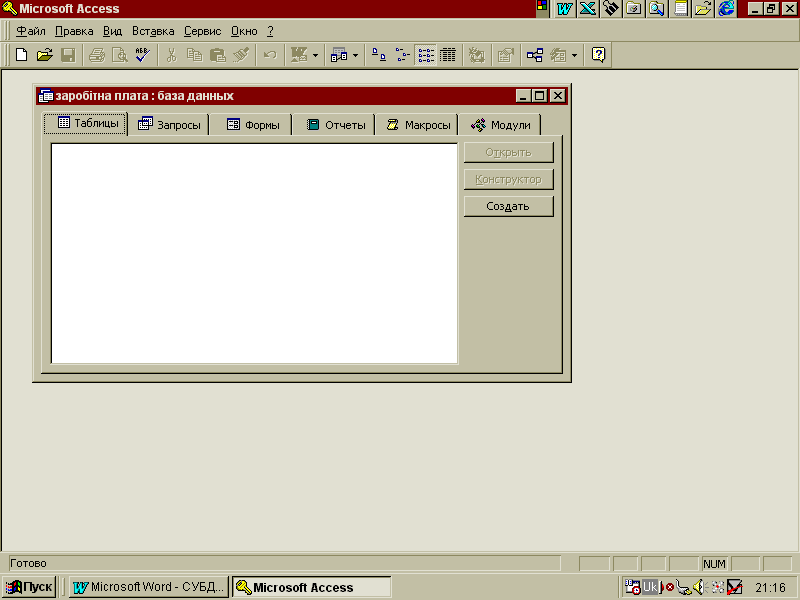Click the magnifier folder Office shortcut icon
The width and height of the screenshot is (800, 600).
pyautogui.click(x=657, y=8)
